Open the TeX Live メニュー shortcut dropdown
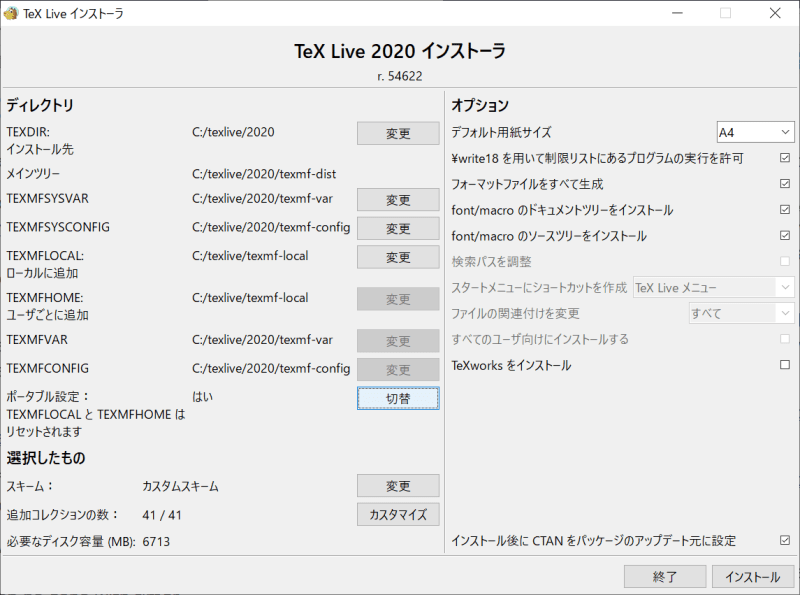Image resolution: width=800 pixels, height=595 pixels. coord(712,288)
